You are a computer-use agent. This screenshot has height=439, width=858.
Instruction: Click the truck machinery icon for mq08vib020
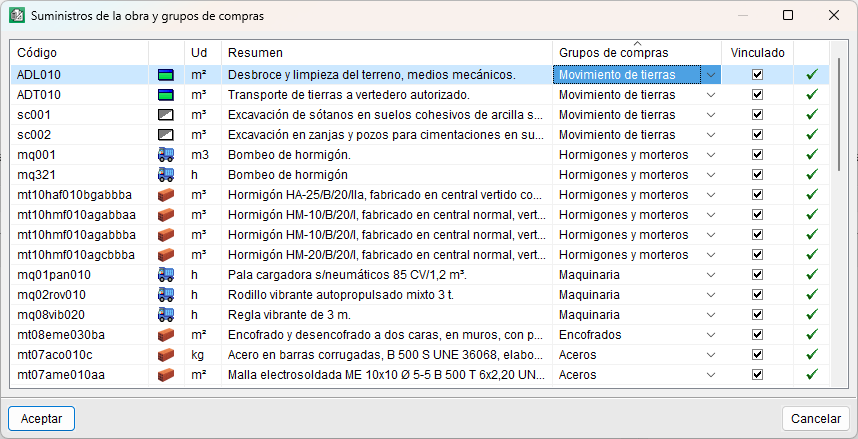[x=166, y=315]
